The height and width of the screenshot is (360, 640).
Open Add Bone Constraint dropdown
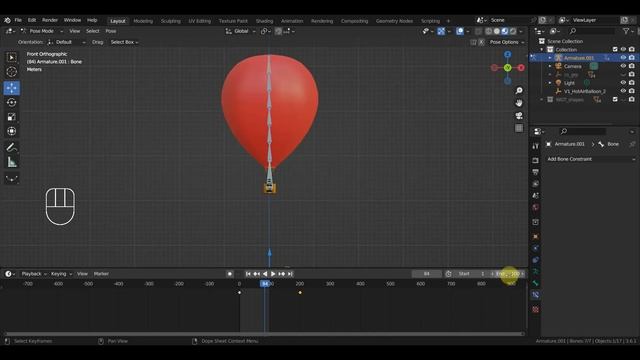pos(590,159)
